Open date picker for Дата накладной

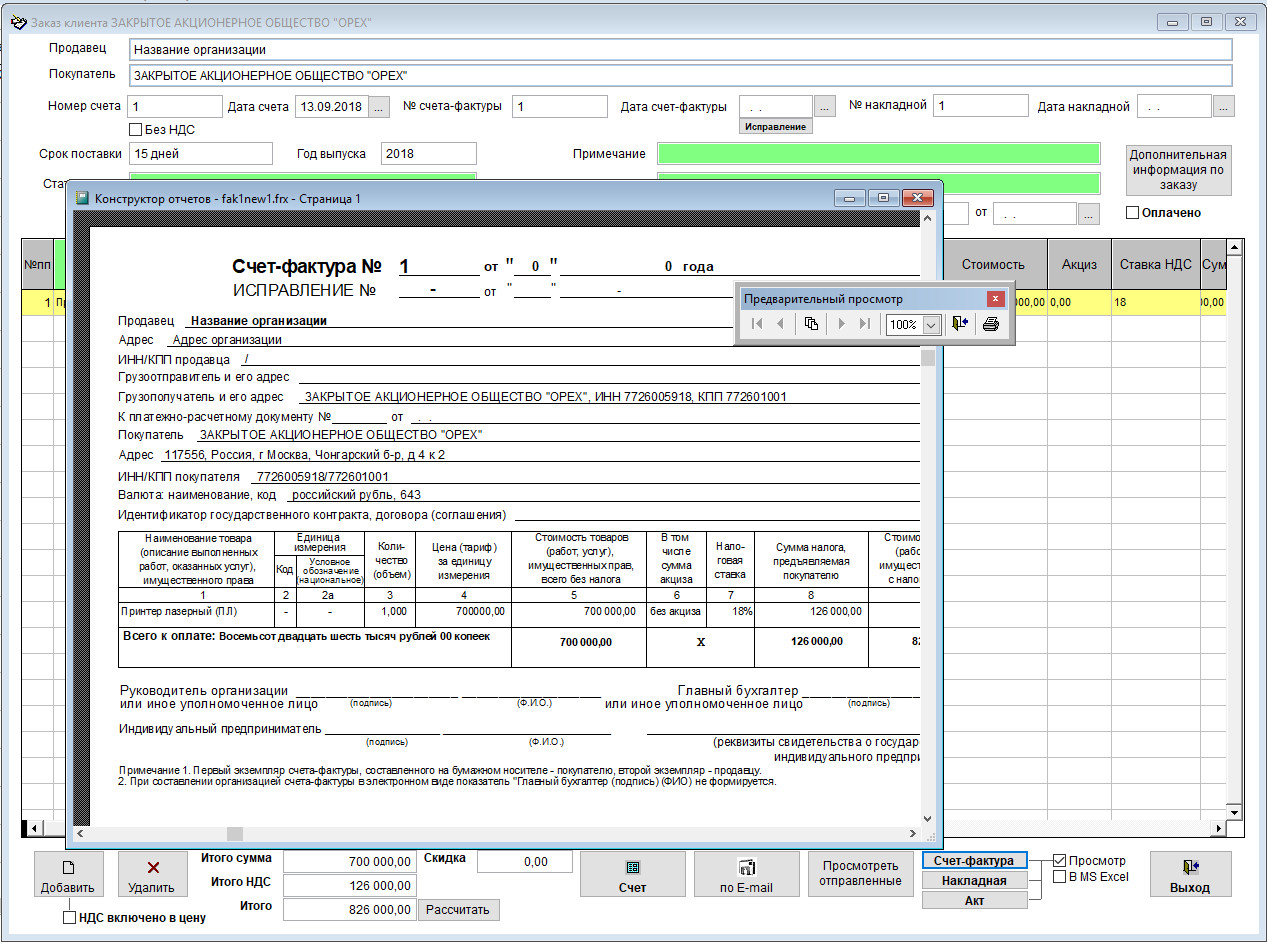click(1224, 107)
